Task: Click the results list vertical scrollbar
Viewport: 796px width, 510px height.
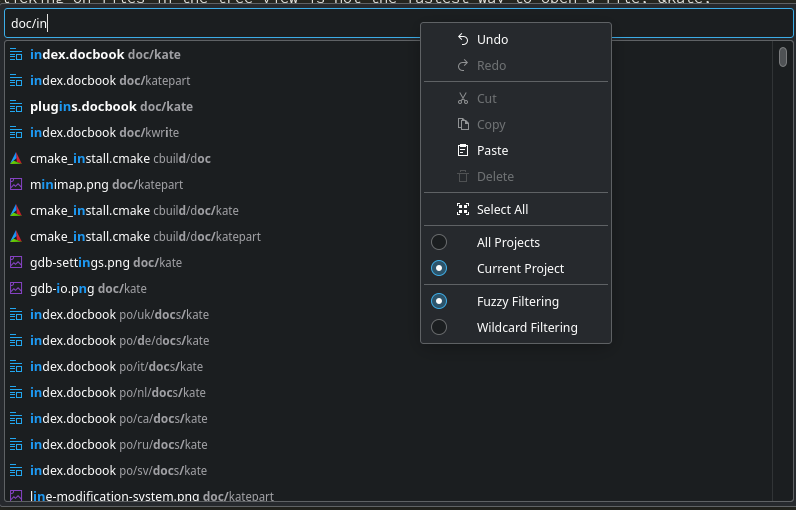Action: [783, 270]
